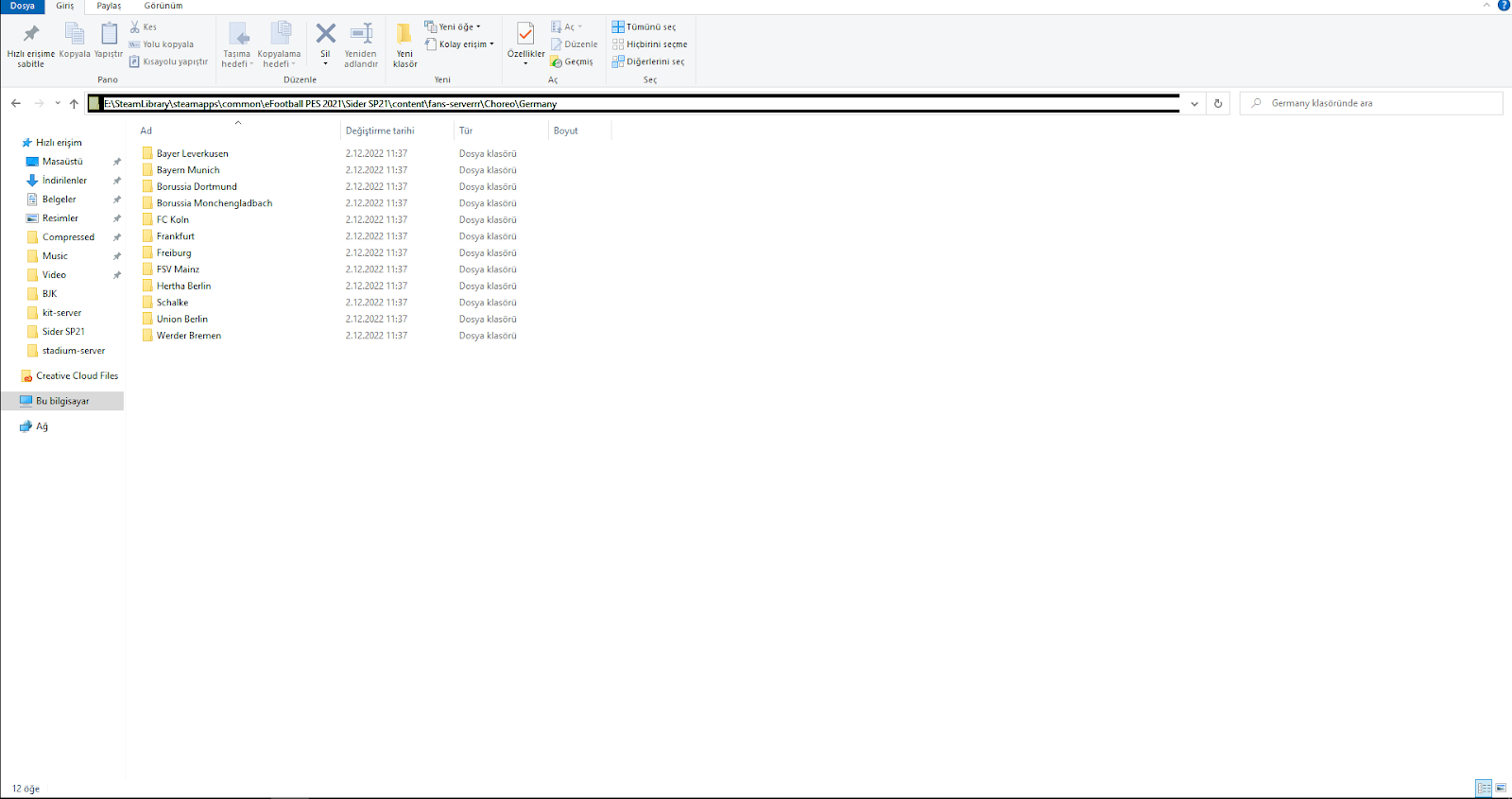The width and height of the screenshot is (1512, 799).
Task: Open Creative Cloud Files in sidebar
Action: pos(77,376)
